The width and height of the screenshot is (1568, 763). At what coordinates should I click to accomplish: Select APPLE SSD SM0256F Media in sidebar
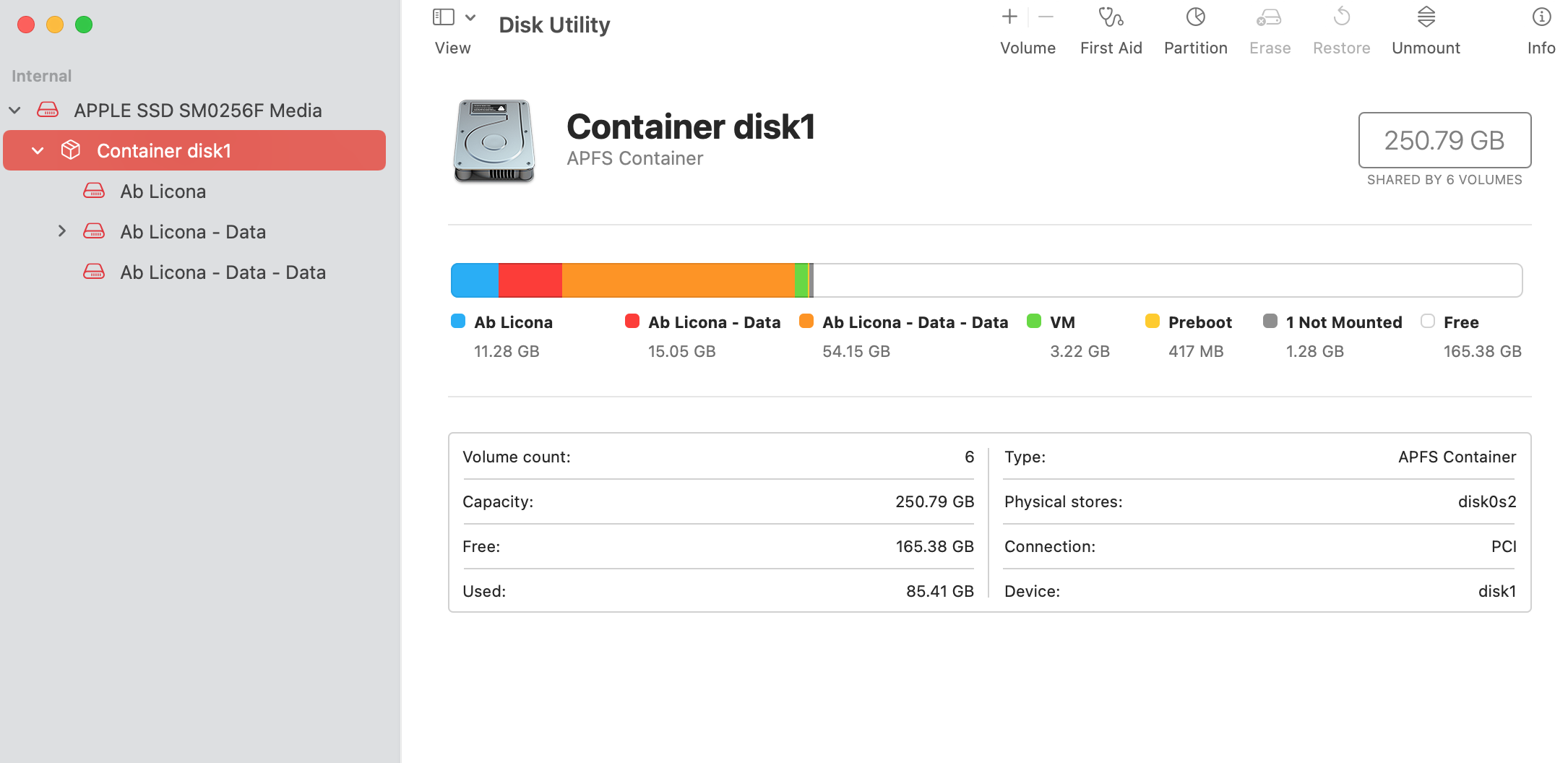(194, 111)
